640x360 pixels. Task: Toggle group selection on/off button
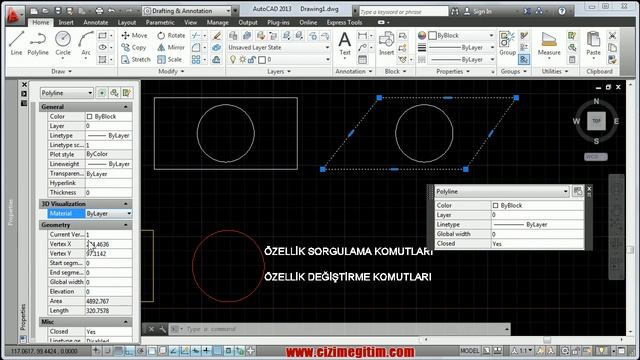click(x=524, y=60)
